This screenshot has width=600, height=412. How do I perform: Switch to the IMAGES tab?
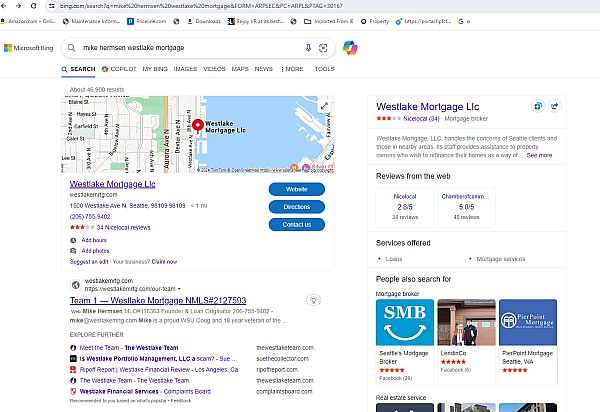(x=185, y=69)
